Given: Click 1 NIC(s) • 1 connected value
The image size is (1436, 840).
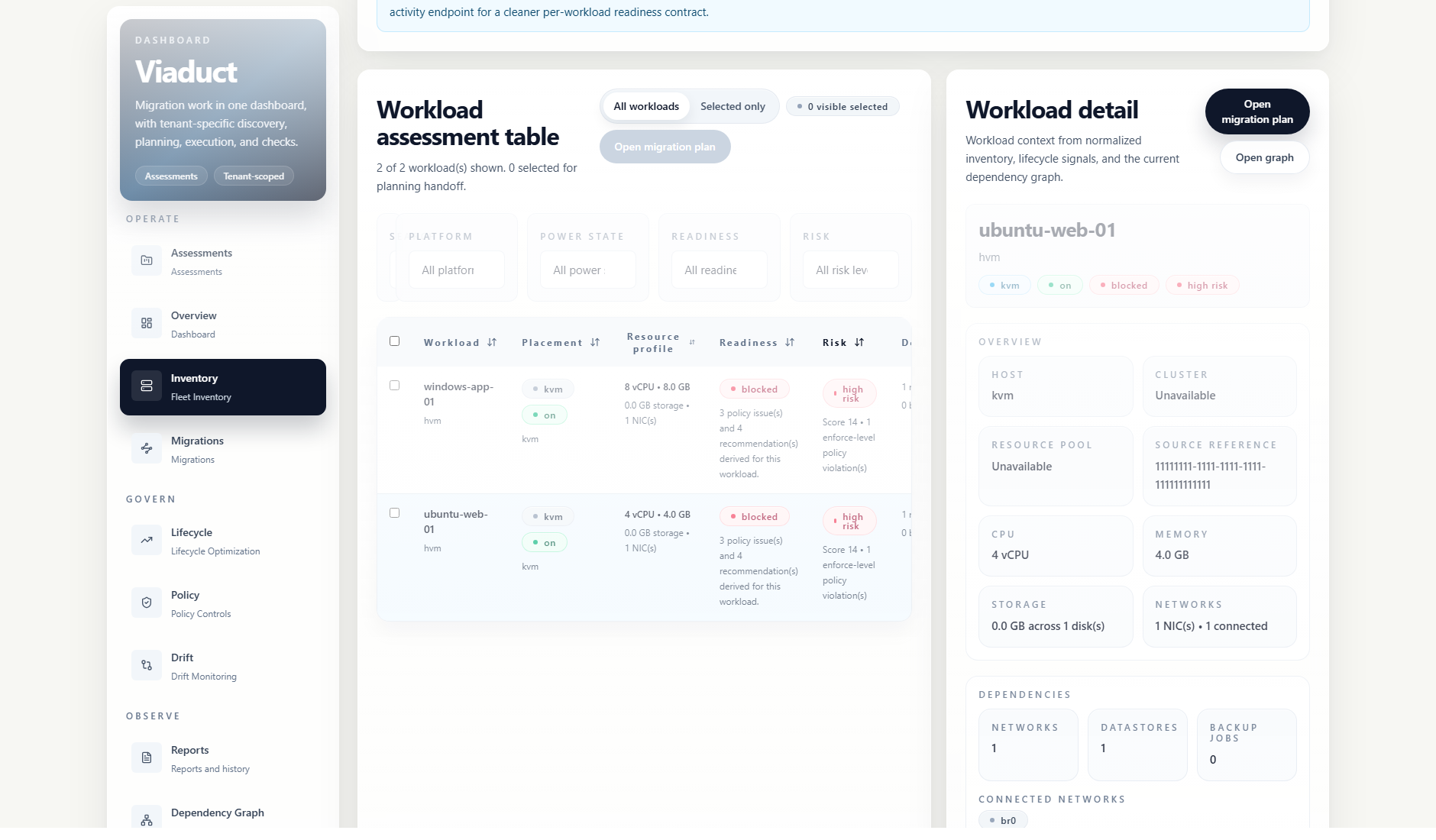Looking at the screenshot, I should 1211,625.
